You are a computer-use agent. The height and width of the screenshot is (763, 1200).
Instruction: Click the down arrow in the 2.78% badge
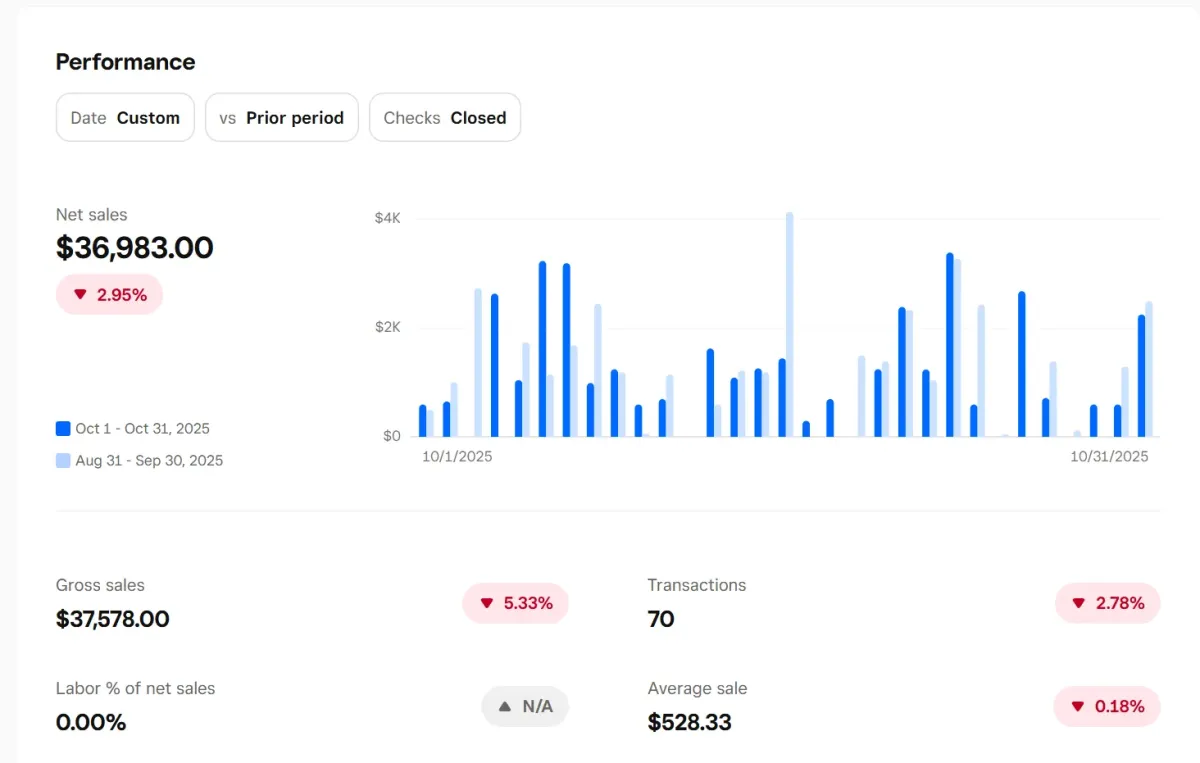tap(1079, 603)
